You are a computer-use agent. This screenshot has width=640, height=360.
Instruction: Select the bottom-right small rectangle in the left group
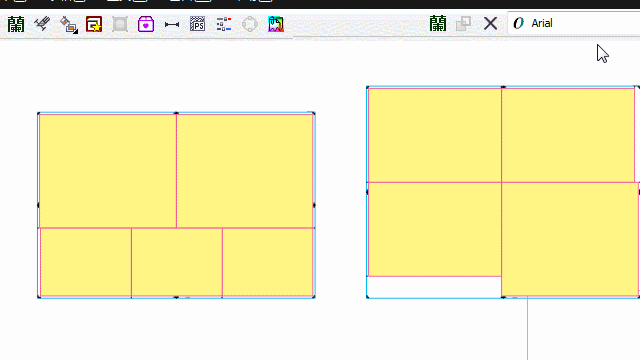[268, 262]
